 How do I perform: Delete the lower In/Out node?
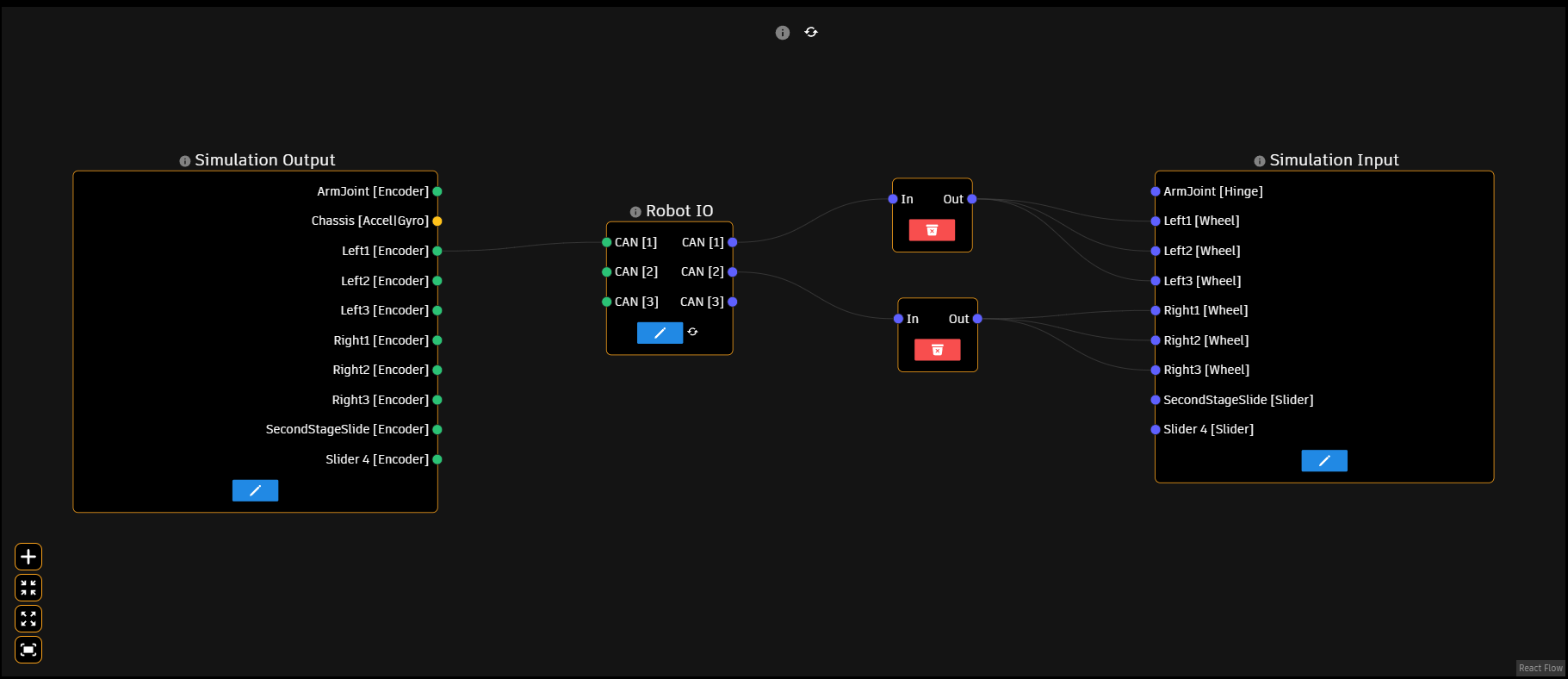tap(937, 350)
